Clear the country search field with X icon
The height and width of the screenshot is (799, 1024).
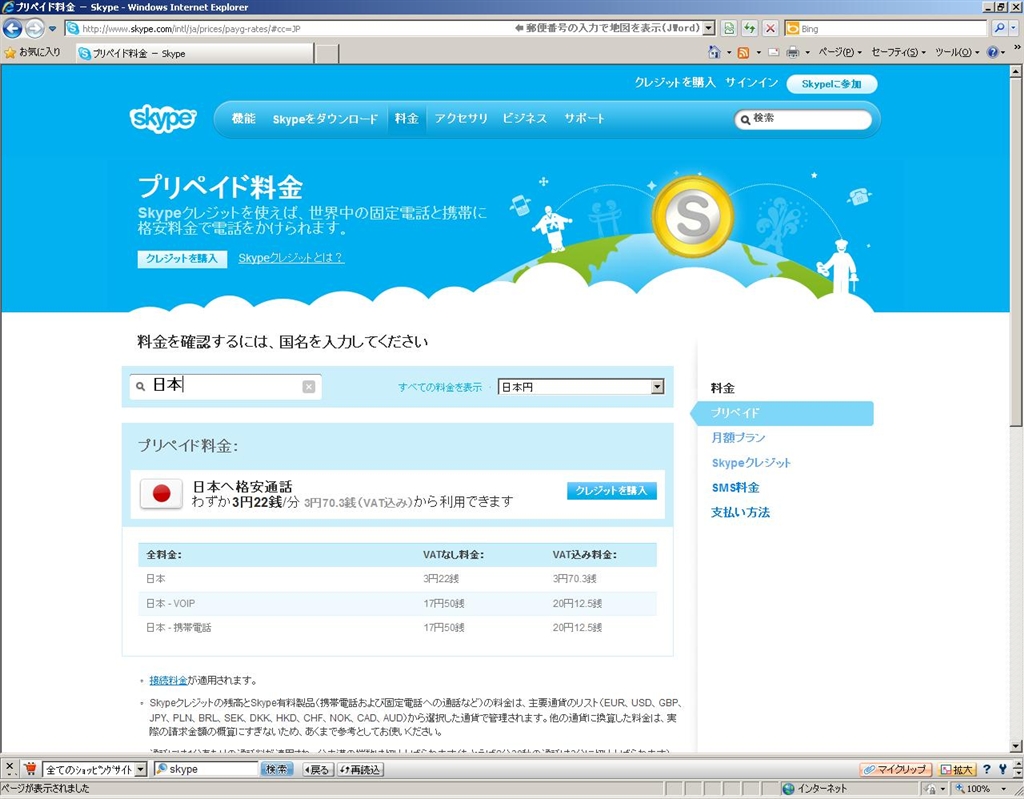(x=309, y=387)
